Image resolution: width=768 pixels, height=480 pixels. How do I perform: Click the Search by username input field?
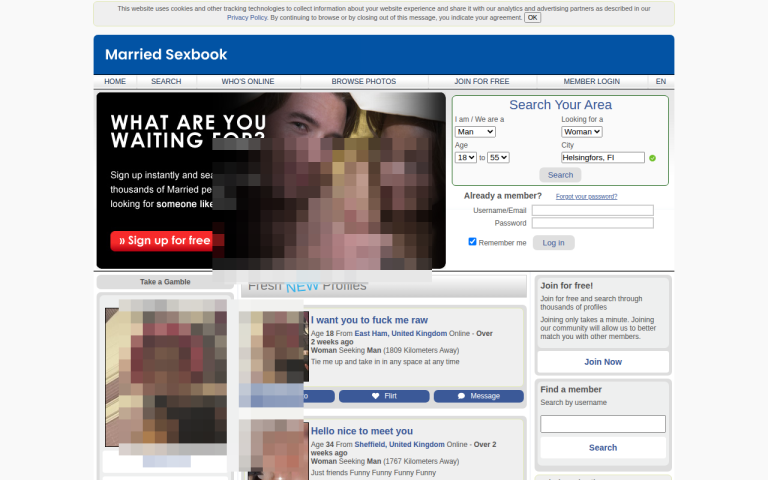click(x=603, y=424)
